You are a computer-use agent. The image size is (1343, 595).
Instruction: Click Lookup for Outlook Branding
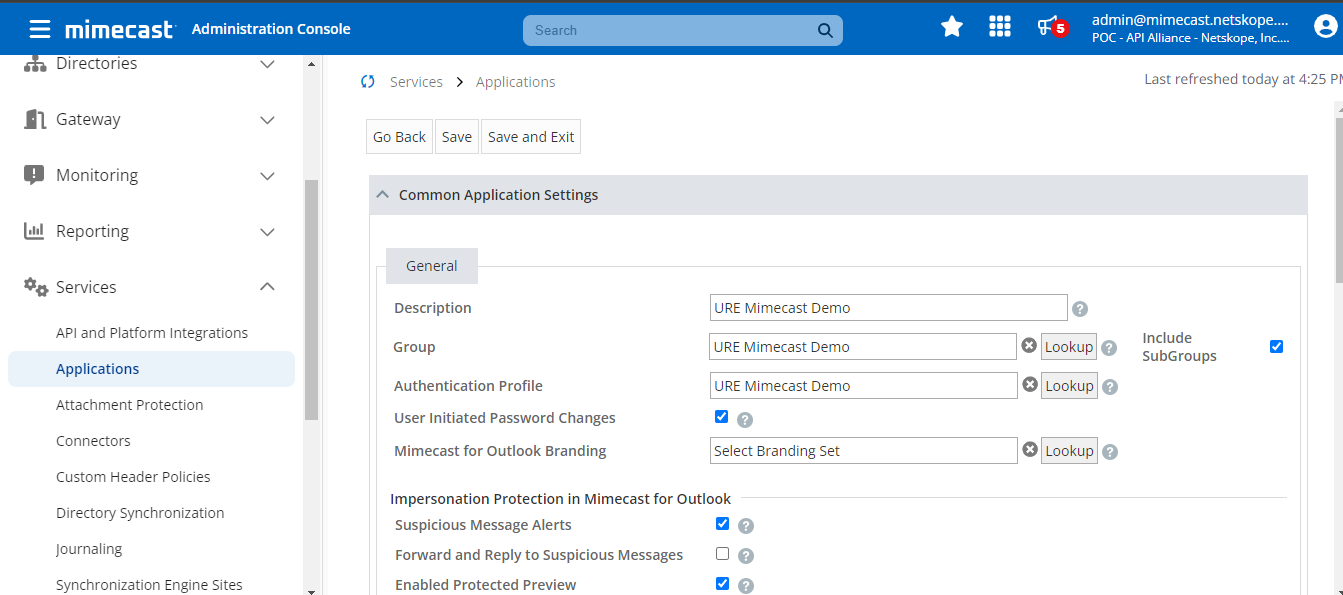tap(1069, 451)
